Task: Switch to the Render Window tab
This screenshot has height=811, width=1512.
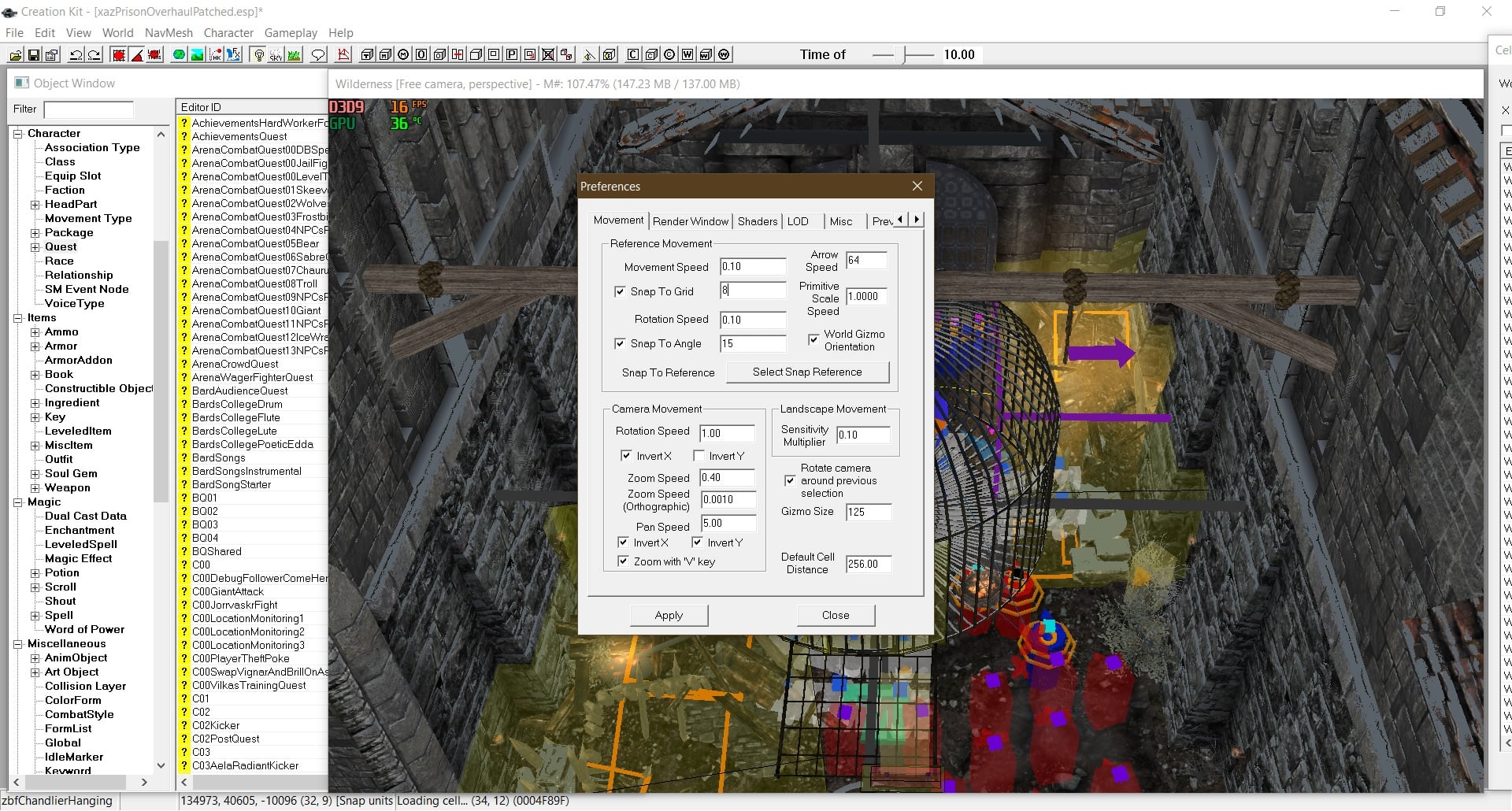Action: (x=691, y=221)
